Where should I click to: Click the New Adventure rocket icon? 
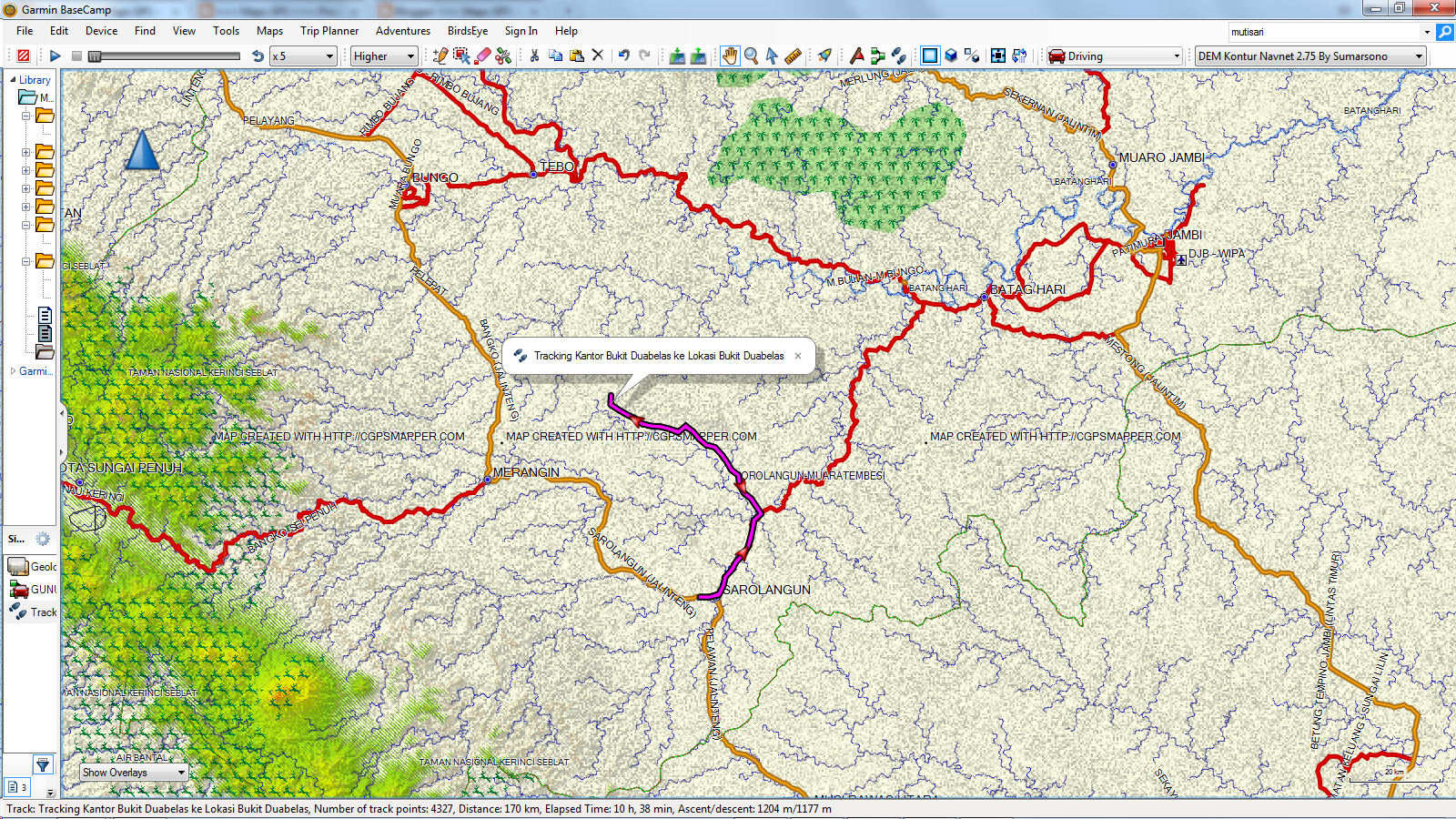click(824, 56)
